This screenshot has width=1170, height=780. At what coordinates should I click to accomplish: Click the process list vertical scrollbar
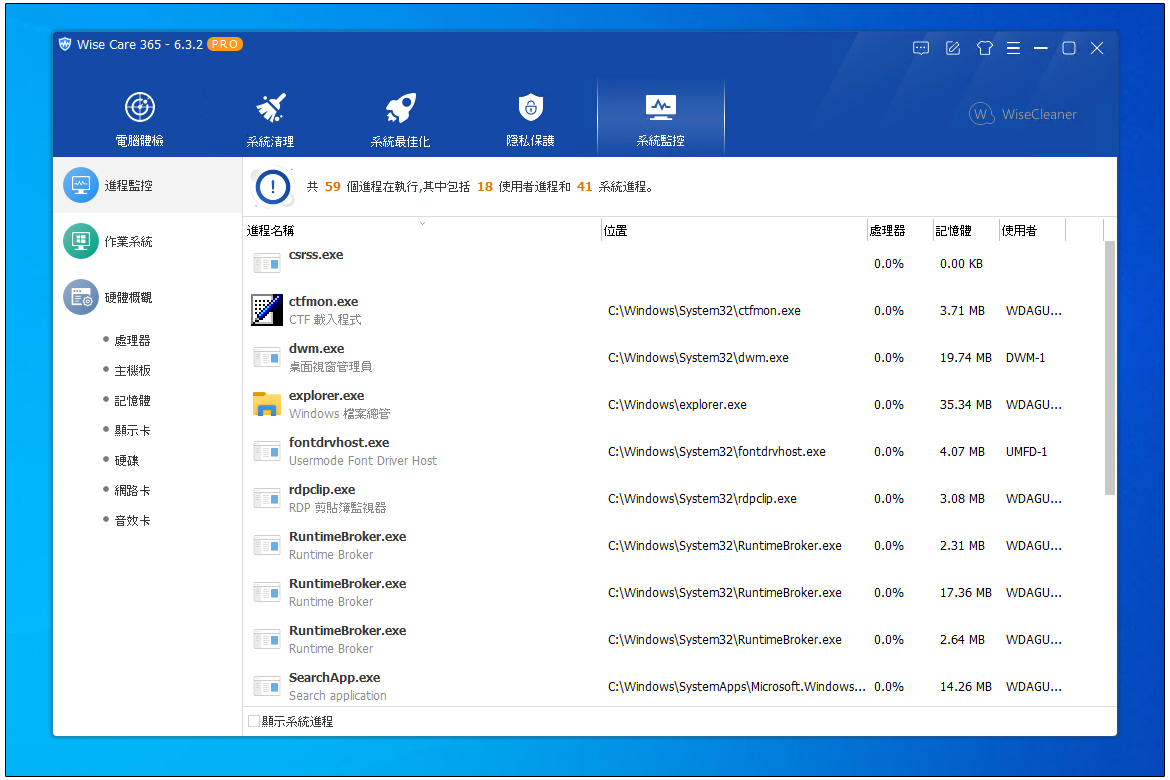[x=1110, y=367]
